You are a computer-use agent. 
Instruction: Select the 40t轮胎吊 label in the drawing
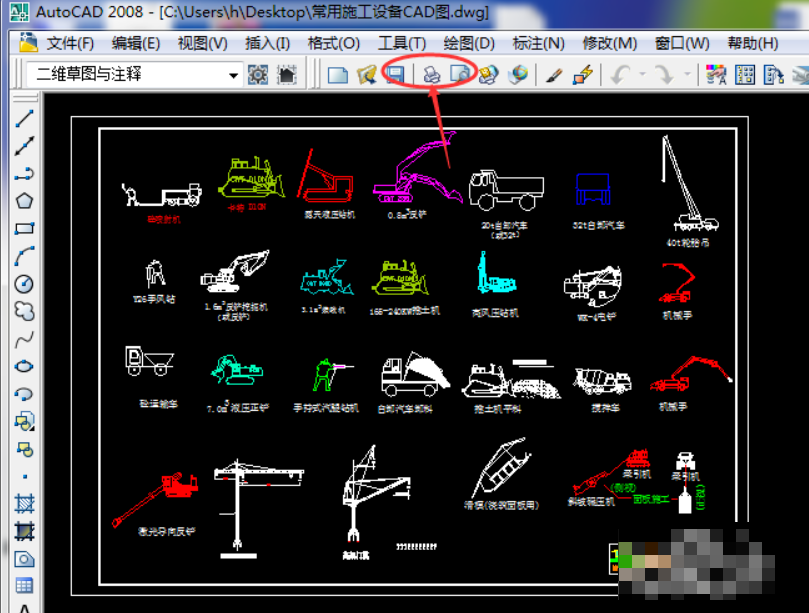pyautogui.click(x=688, y=243)
